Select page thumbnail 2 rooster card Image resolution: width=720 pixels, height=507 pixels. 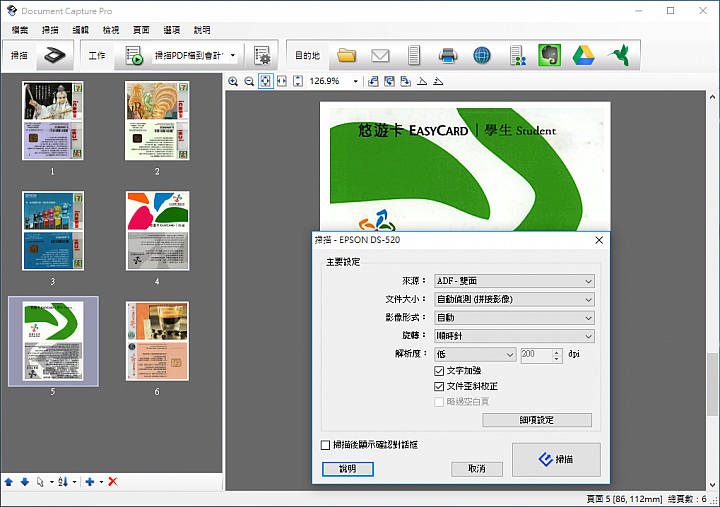158,121
